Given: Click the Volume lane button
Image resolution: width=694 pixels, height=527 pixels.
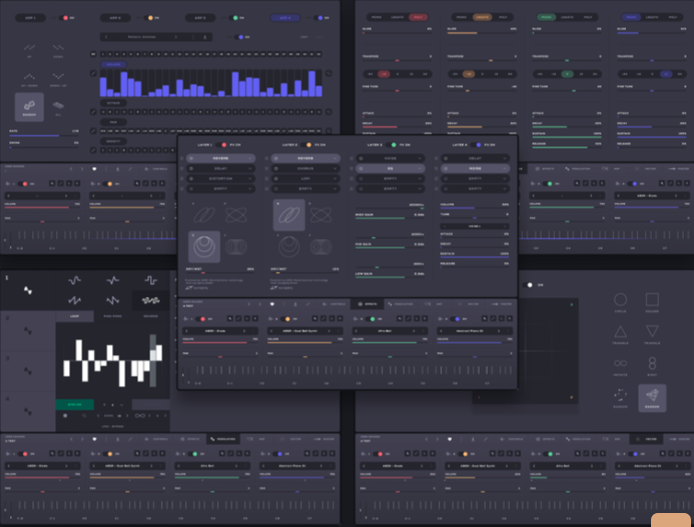Looking at the screenshot, I should (x=114, y=64).
